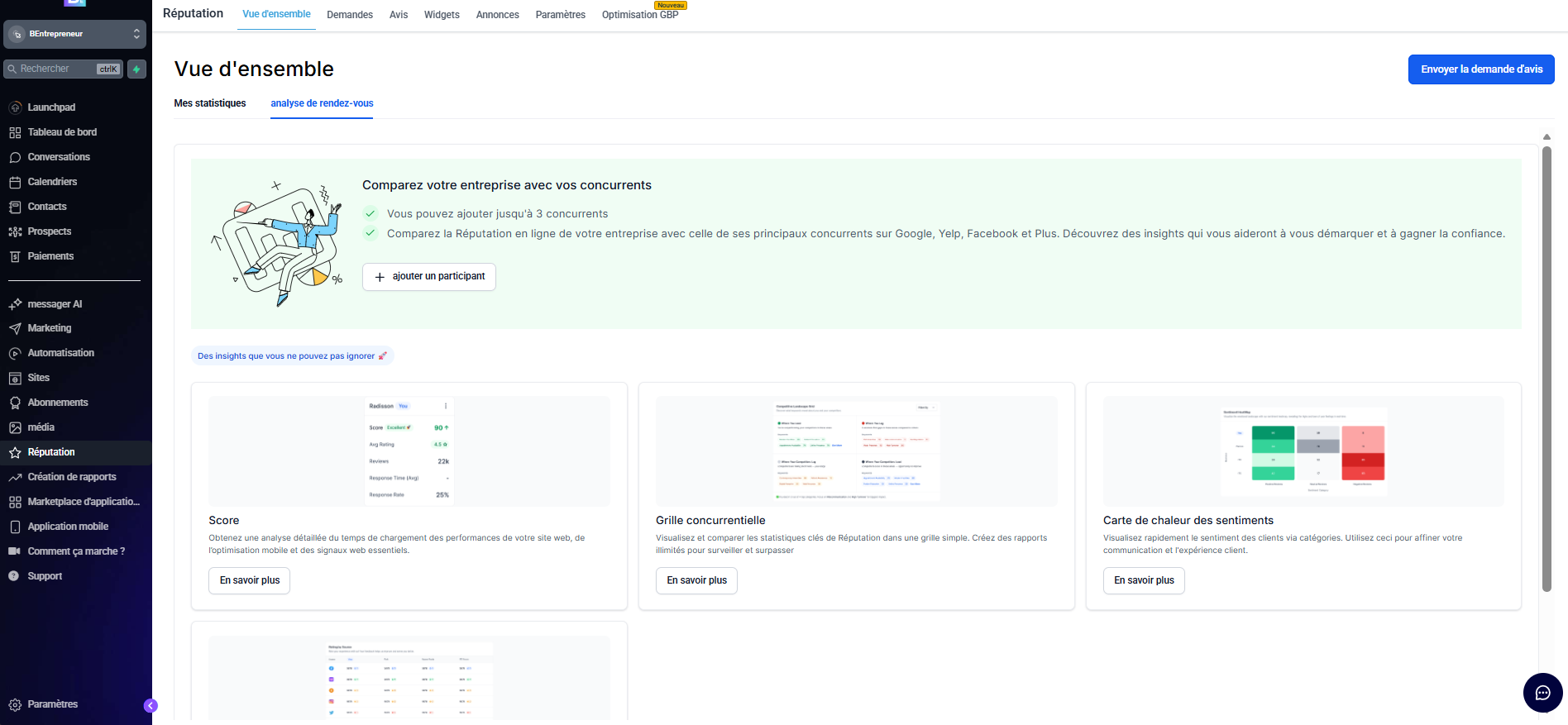1568x725 pixels.
Task: Open Marketing paper plane icon
Action: [x=15, y=328]
